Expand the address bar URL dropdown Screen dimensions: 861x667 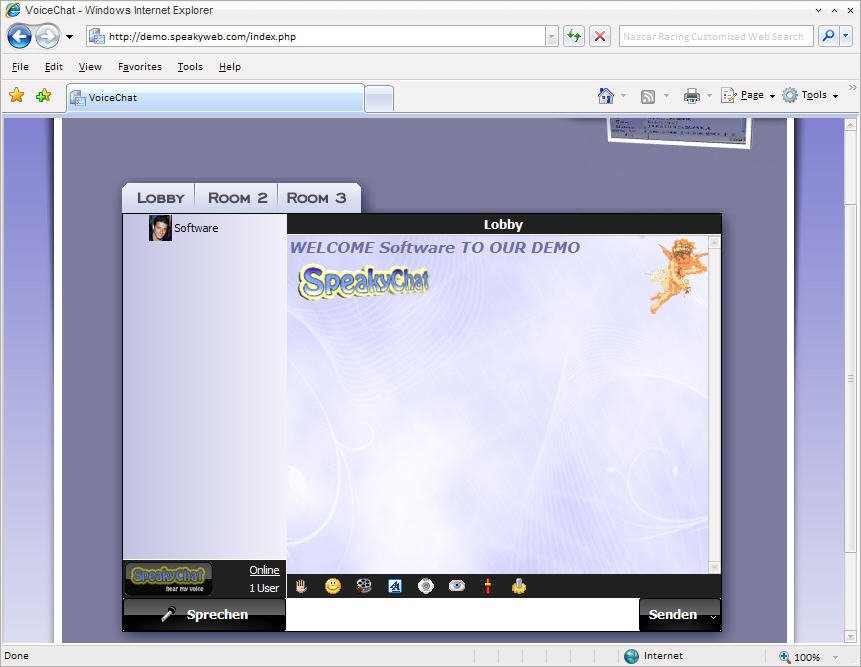(551, 36)
